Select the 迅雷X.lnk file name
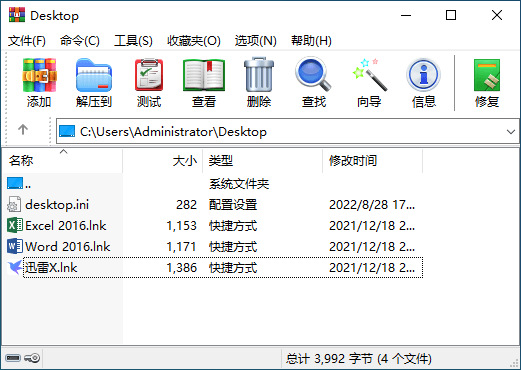521x370 pixels. tap(51, 268)
